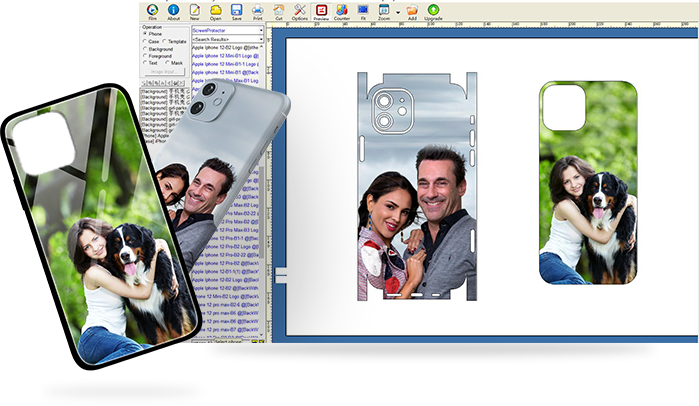The height and width of the screenshot is (406, 699).
Task: Select the Foreground operation radio button
Action: (145, 56)
